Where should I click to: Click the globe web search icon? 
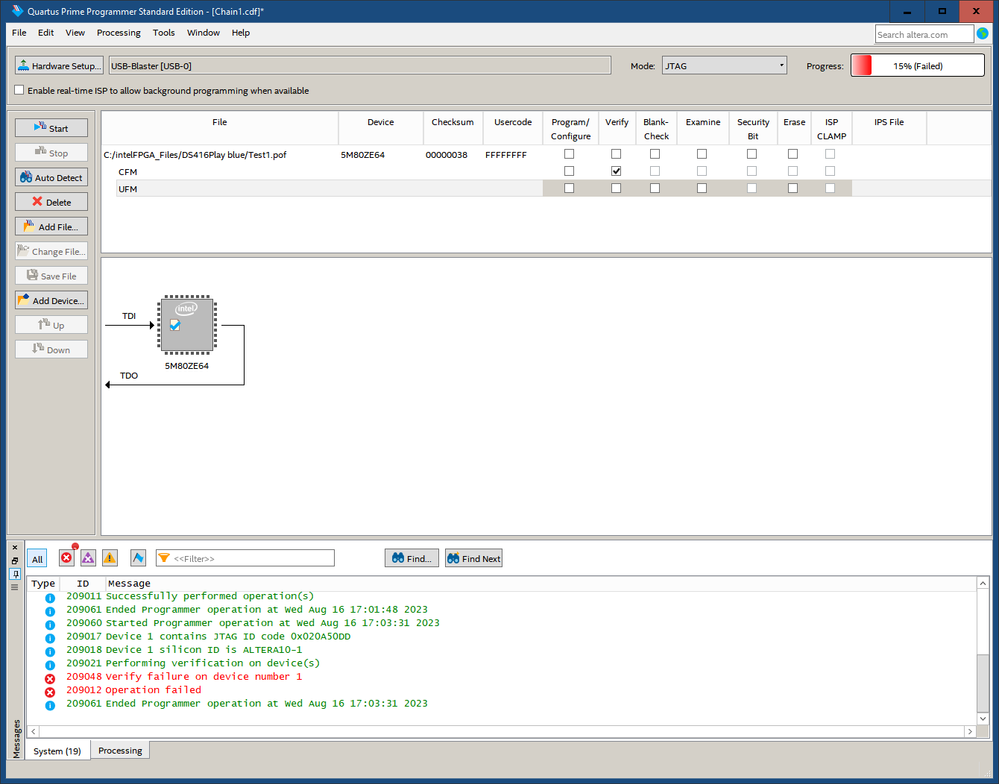pyautogui.click(x=982, y=34)
